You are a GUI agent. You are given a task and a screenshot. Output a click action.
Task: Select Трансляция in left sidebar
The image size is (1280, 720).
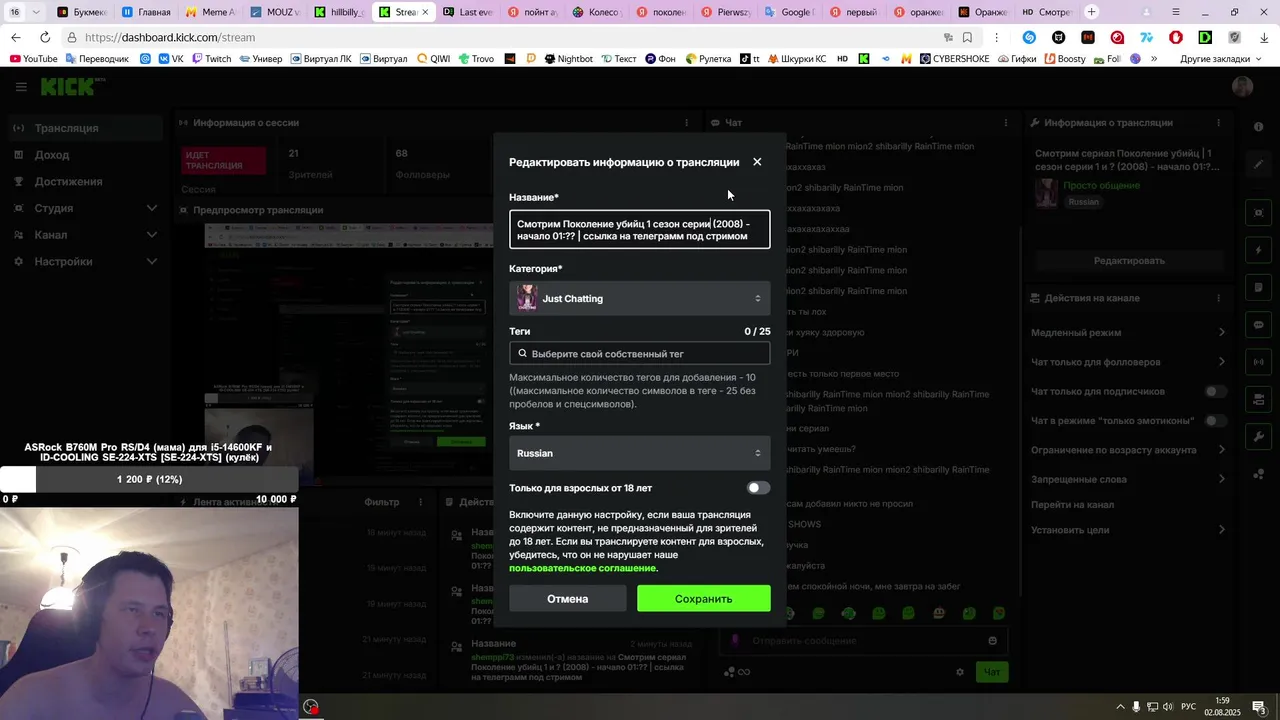coord(85,128)
